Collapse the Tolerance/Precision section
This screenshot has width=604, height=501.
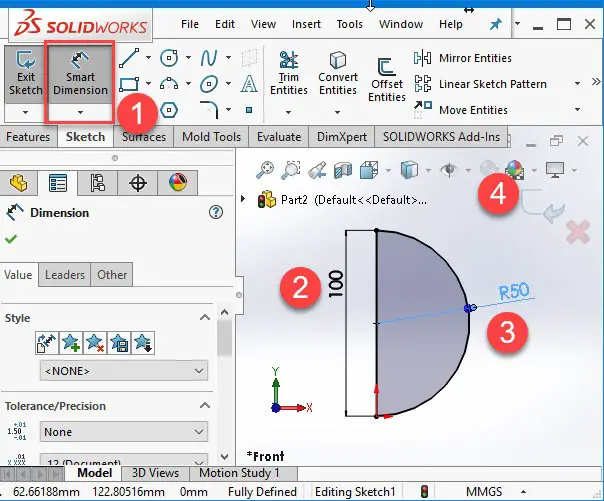click(205, 405)
